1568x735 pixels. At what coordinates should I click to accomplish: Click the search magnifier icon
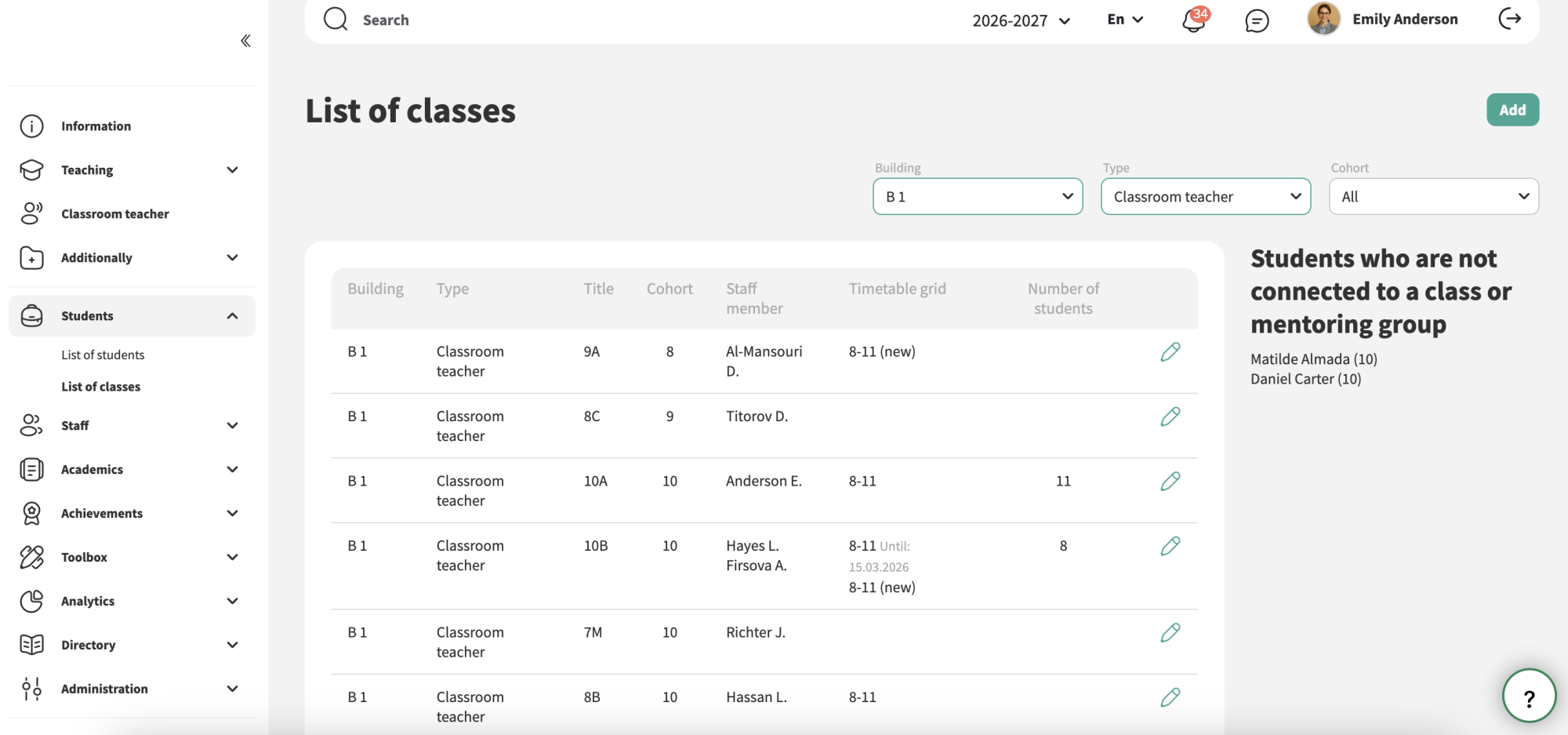tap(336, 19)
